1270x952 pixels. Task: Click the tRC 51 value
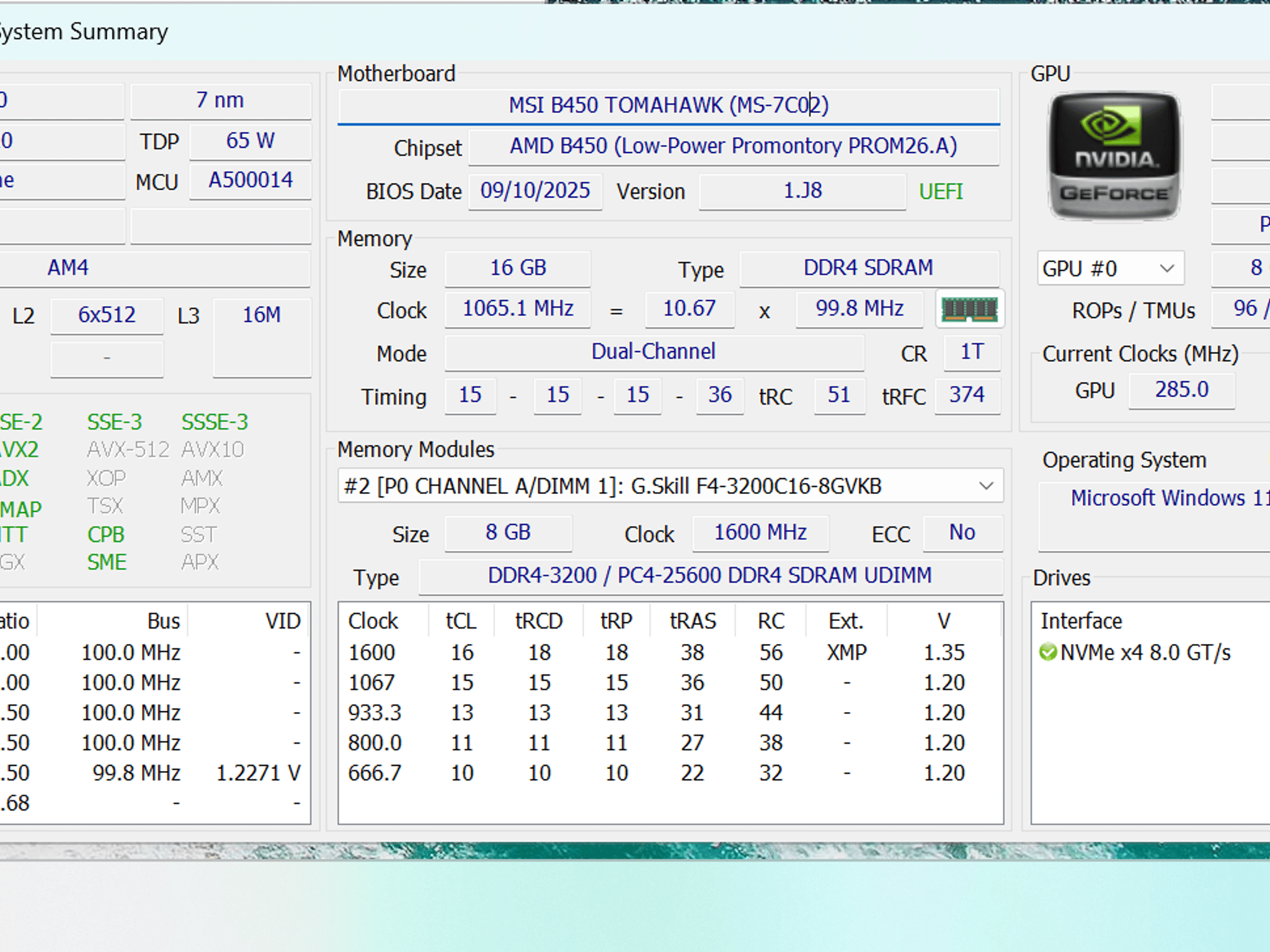click(x=840, y=395)
